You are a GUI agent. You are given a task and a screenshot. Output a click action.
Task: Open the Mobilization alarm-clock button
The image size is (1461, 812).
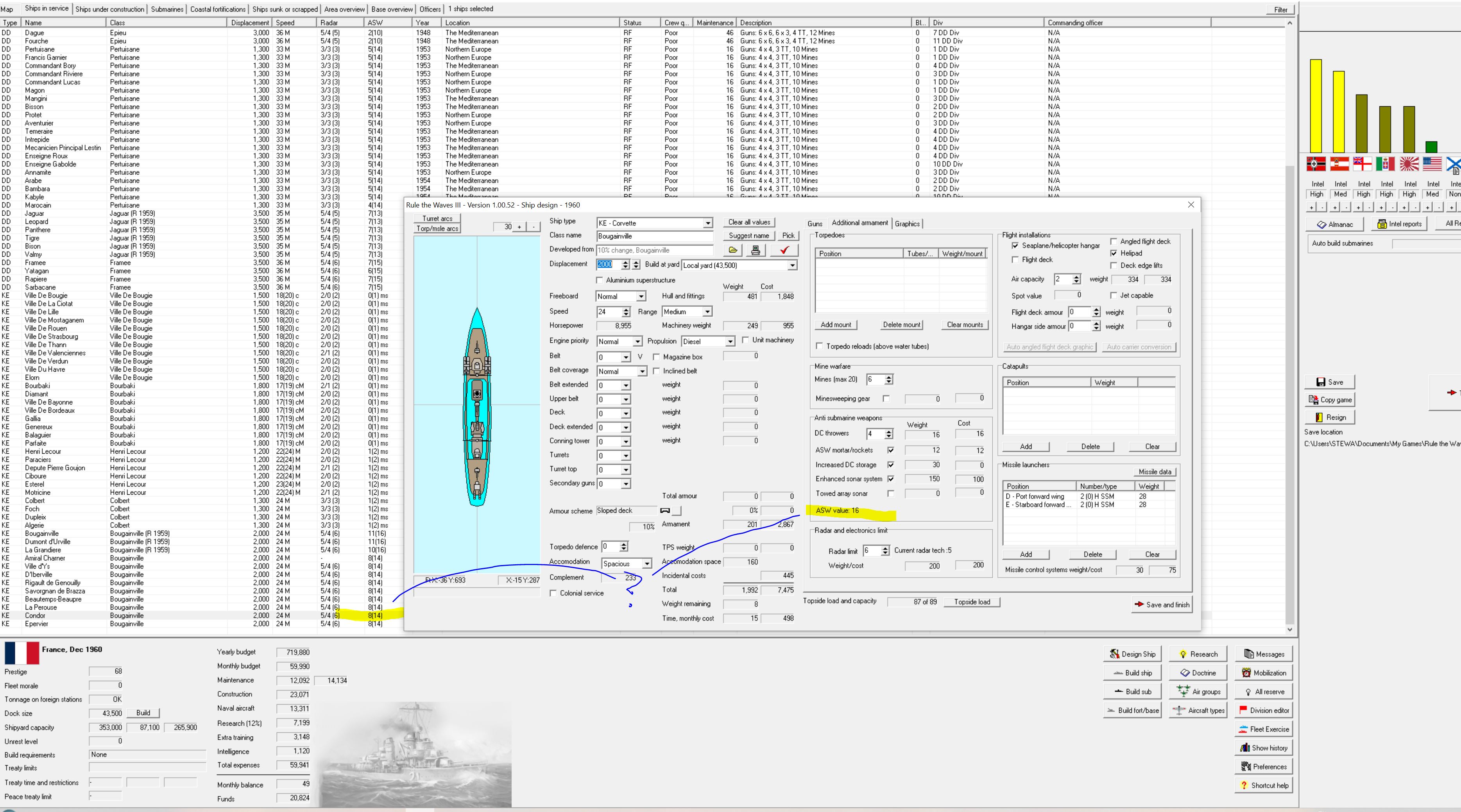(1263, 672)
